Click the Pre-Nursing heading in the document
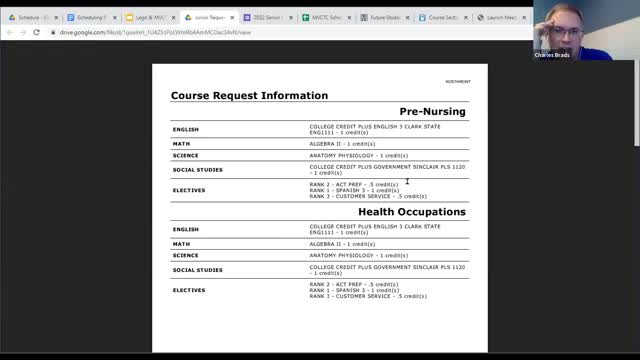Screen dimensions: 640x360 (x=432, y=111)
